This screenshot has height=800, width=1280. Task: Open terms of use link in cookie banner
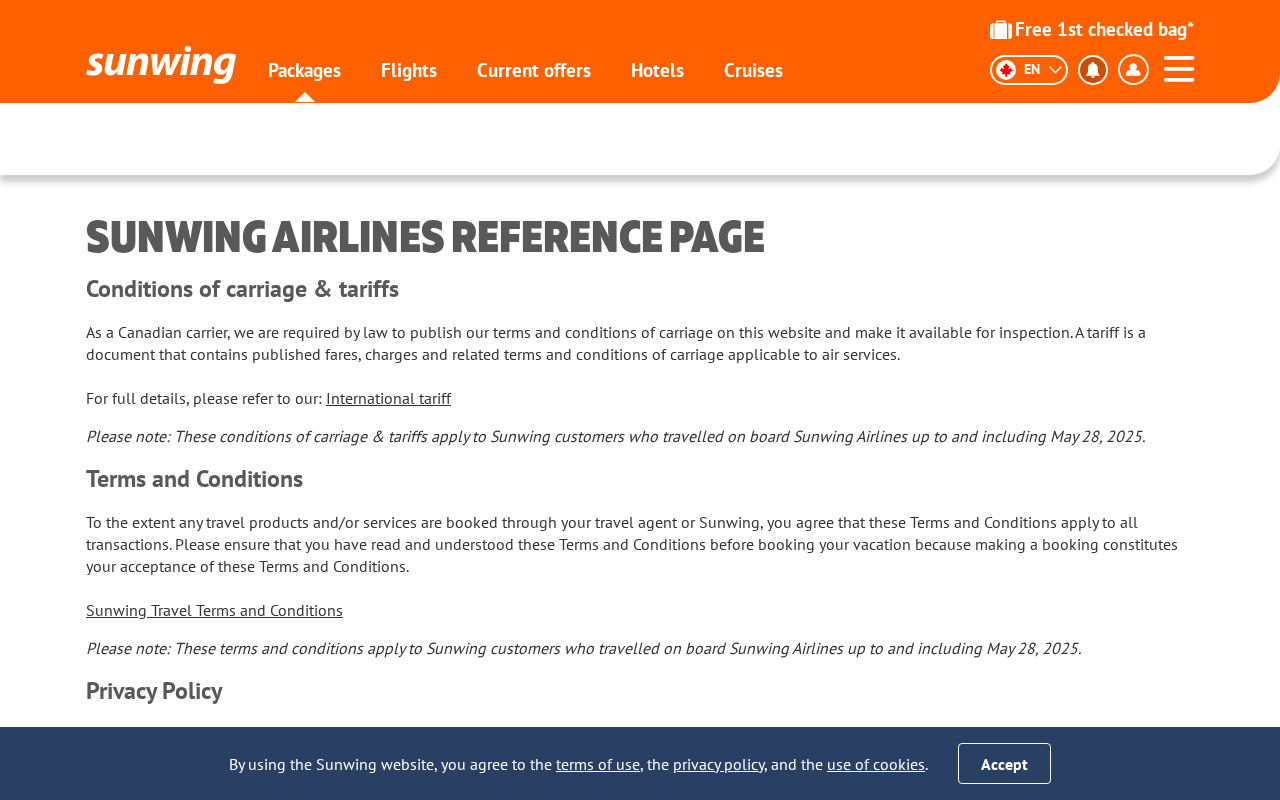598,764
